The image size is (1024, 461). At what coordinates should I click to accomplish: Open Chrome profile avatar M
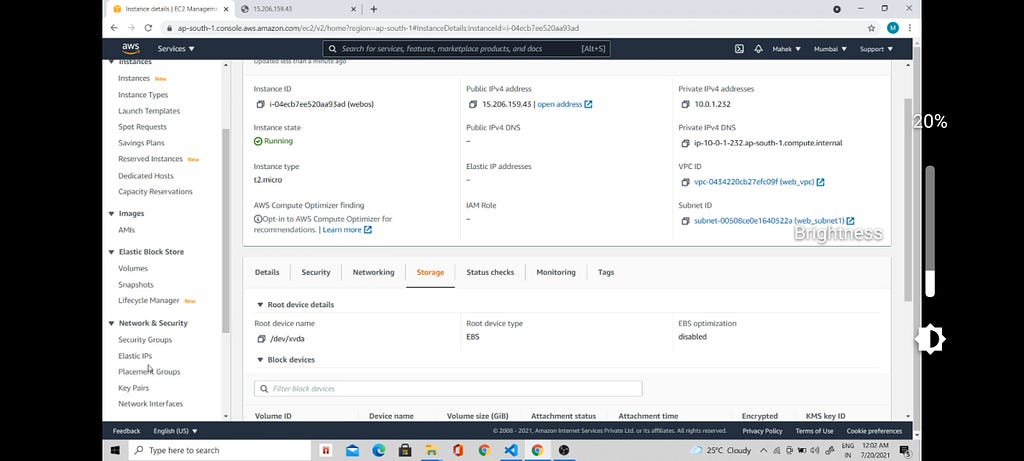(893, 28)
